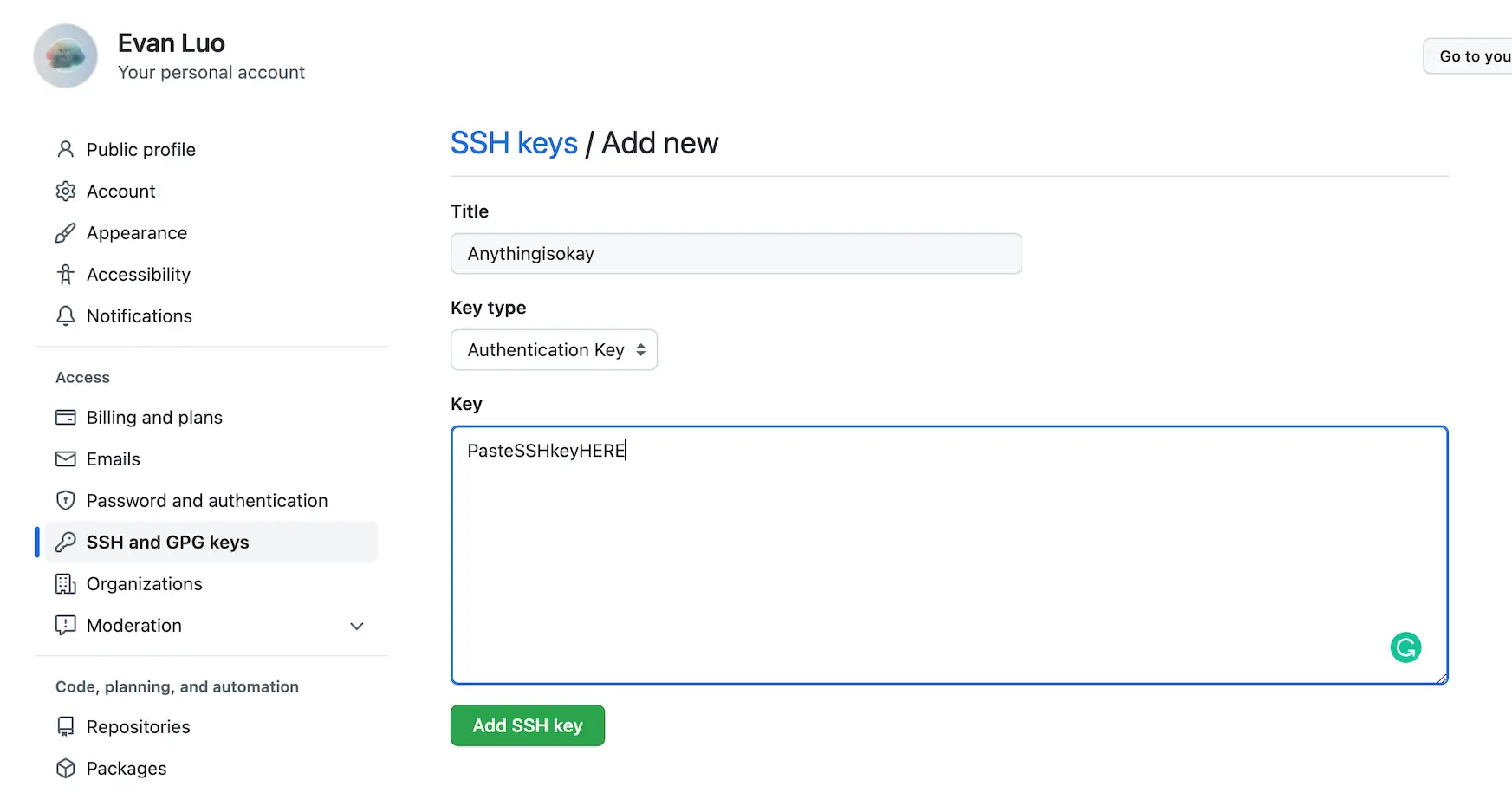This screenshot has width=1512, height=793.
Task: Click Evan Luo's profile avatar
Action: point(65,55)
